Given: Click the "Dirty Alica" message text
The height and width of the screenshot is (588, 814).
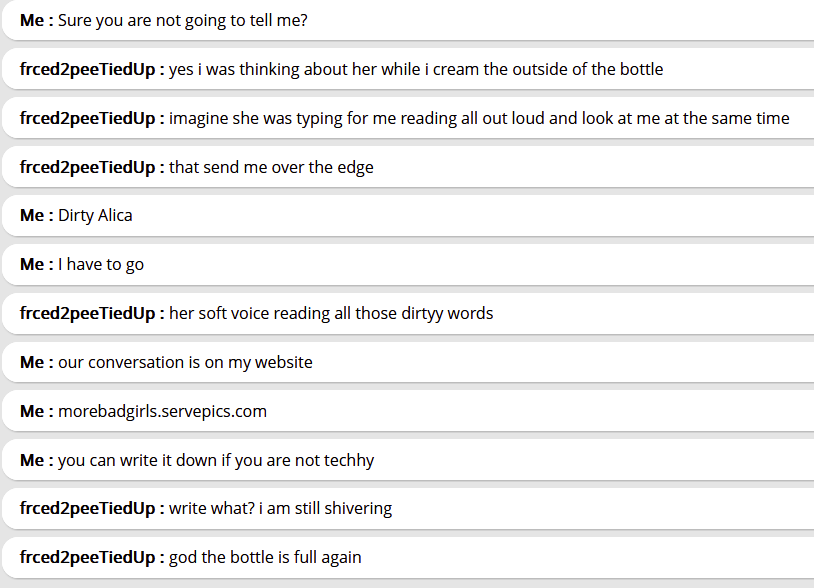Looking at the screenshot, I should click(x=95, y=216).
